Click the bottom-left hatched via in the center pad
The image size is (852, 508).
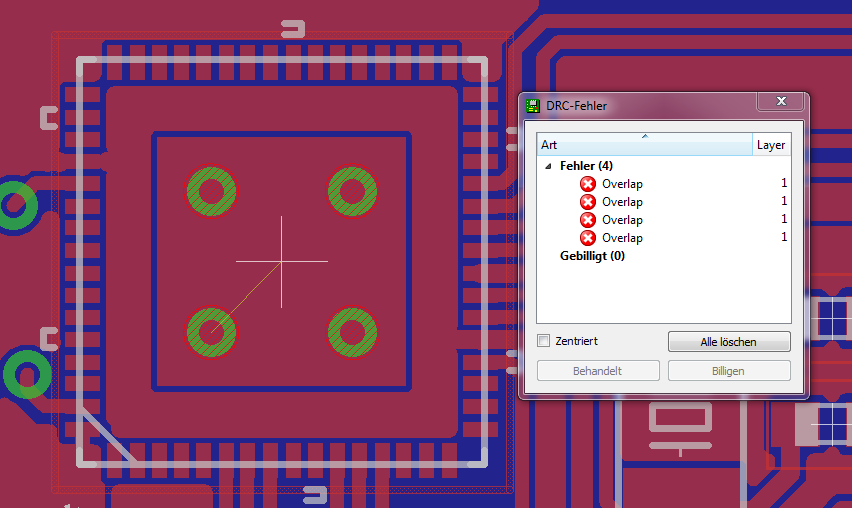click(211, 332)
